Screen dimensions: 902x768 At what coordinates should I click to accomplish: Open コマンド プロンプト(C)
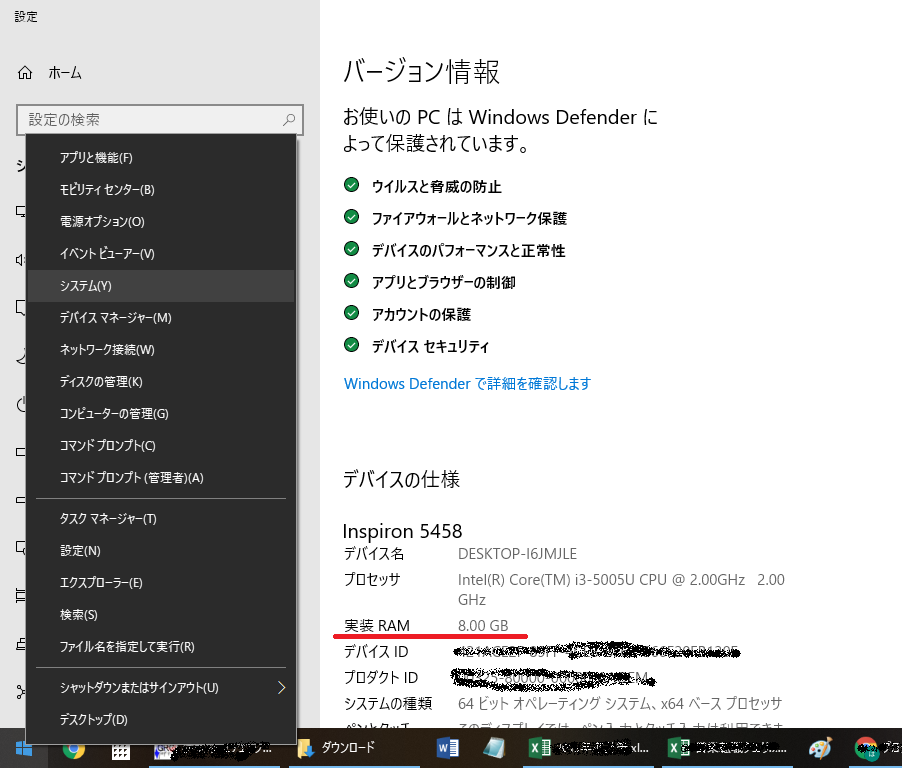(160, 446)
